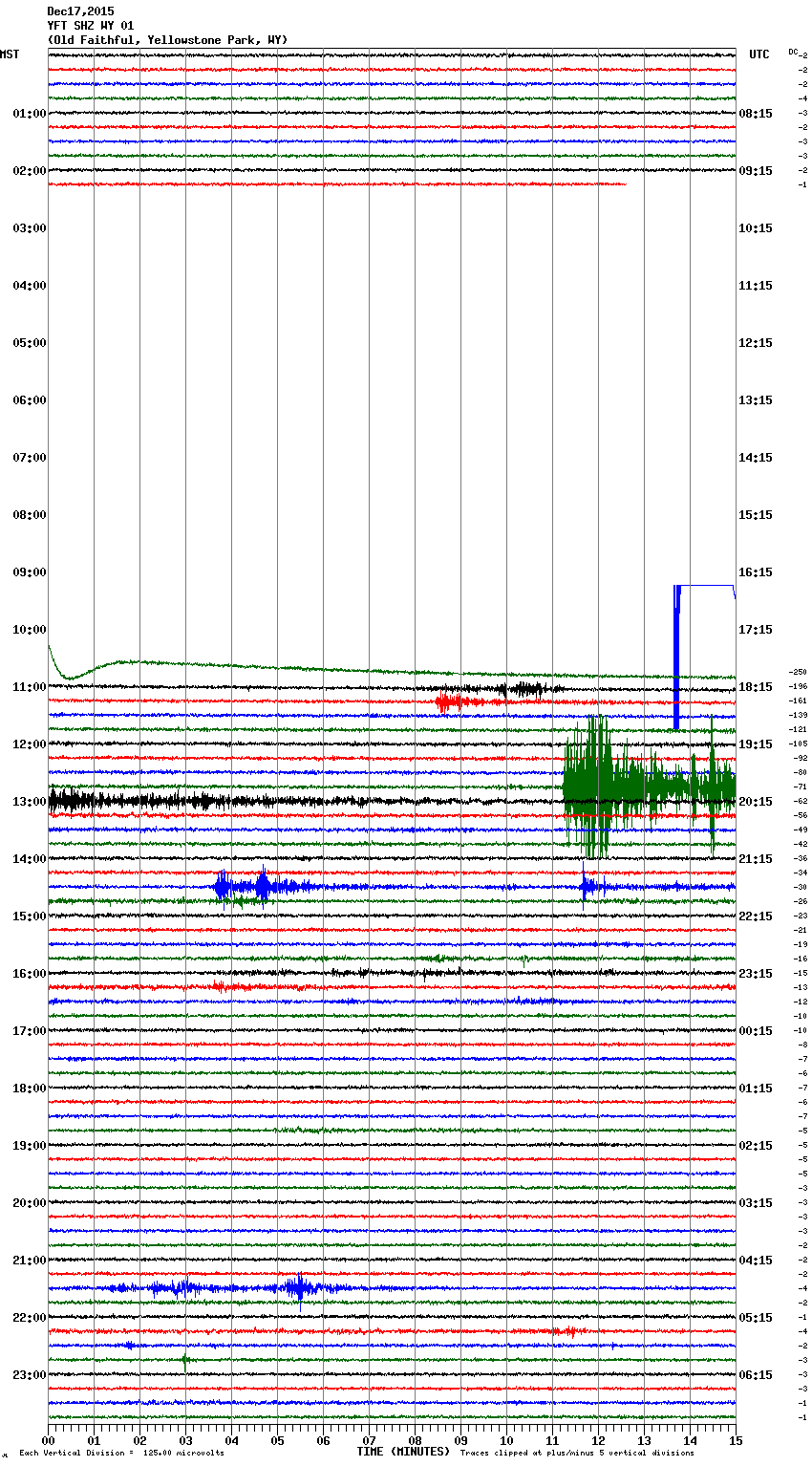Select the 14:00 MST hour label
This screenshot has width=812, height=1466.
(x=29, y=859)
